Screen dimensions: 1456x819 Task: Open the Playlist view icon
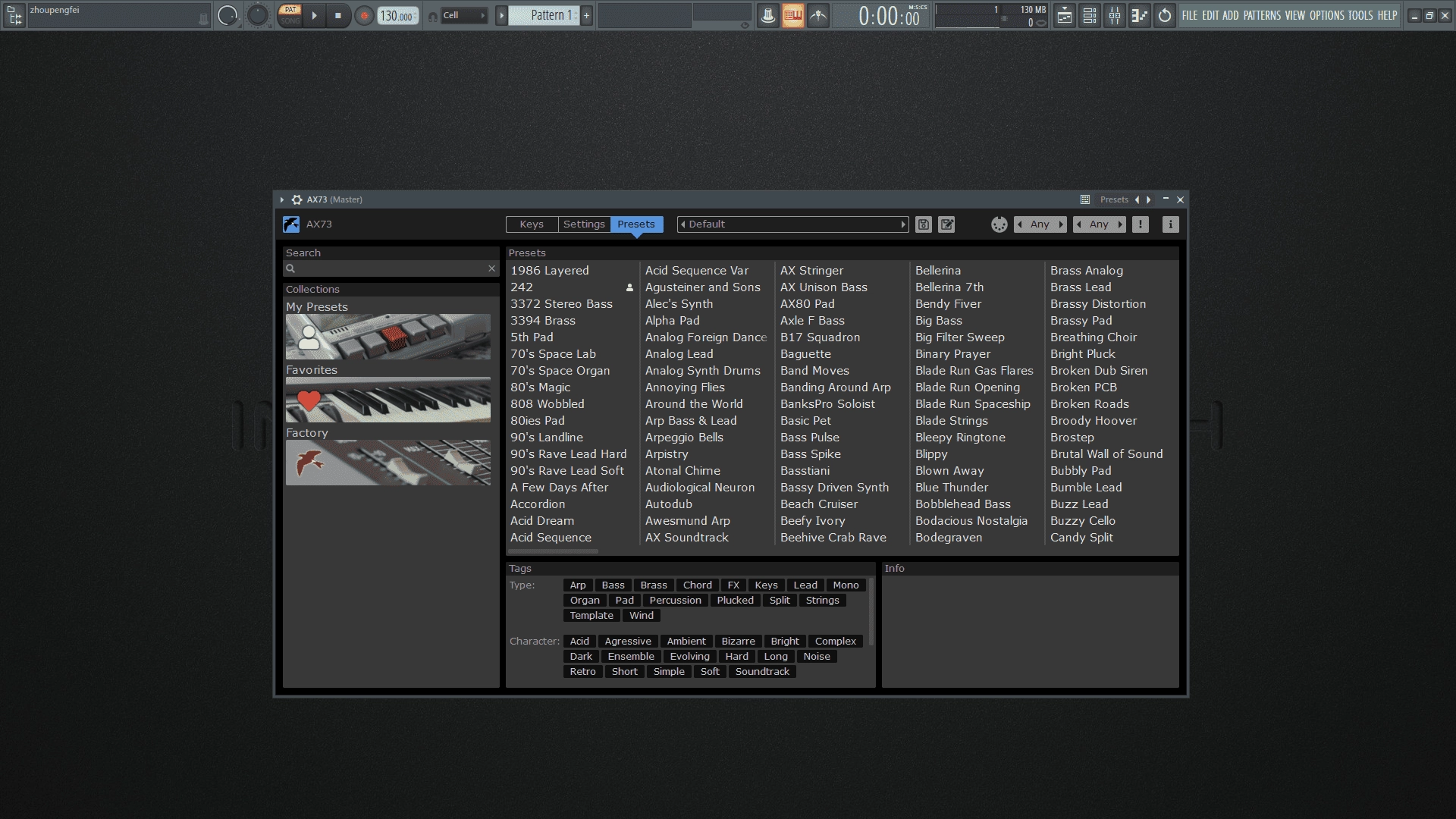[1065, 15]
